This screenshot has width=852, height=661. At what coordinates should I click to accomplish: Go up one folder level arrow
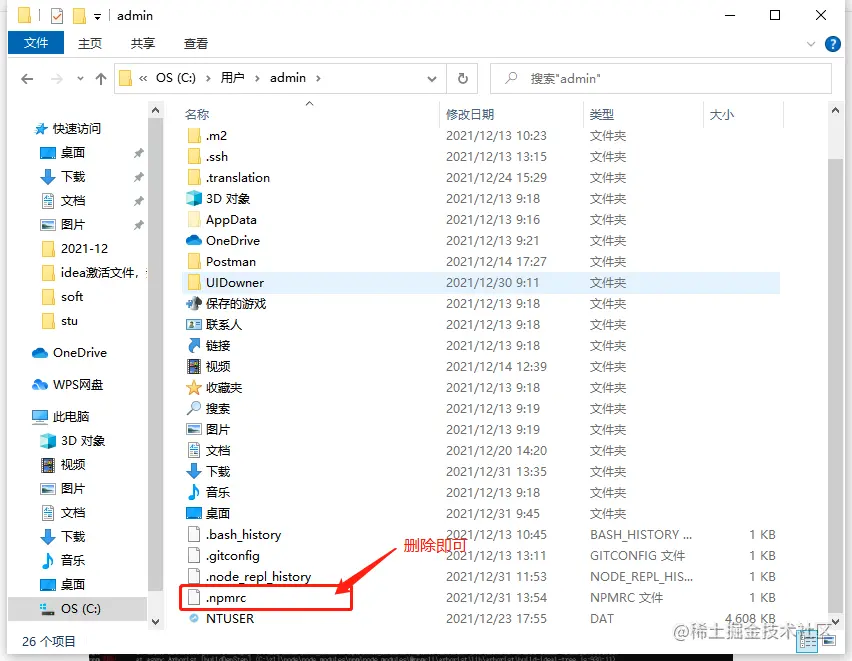pyautogui.click(x=101, y=79)
